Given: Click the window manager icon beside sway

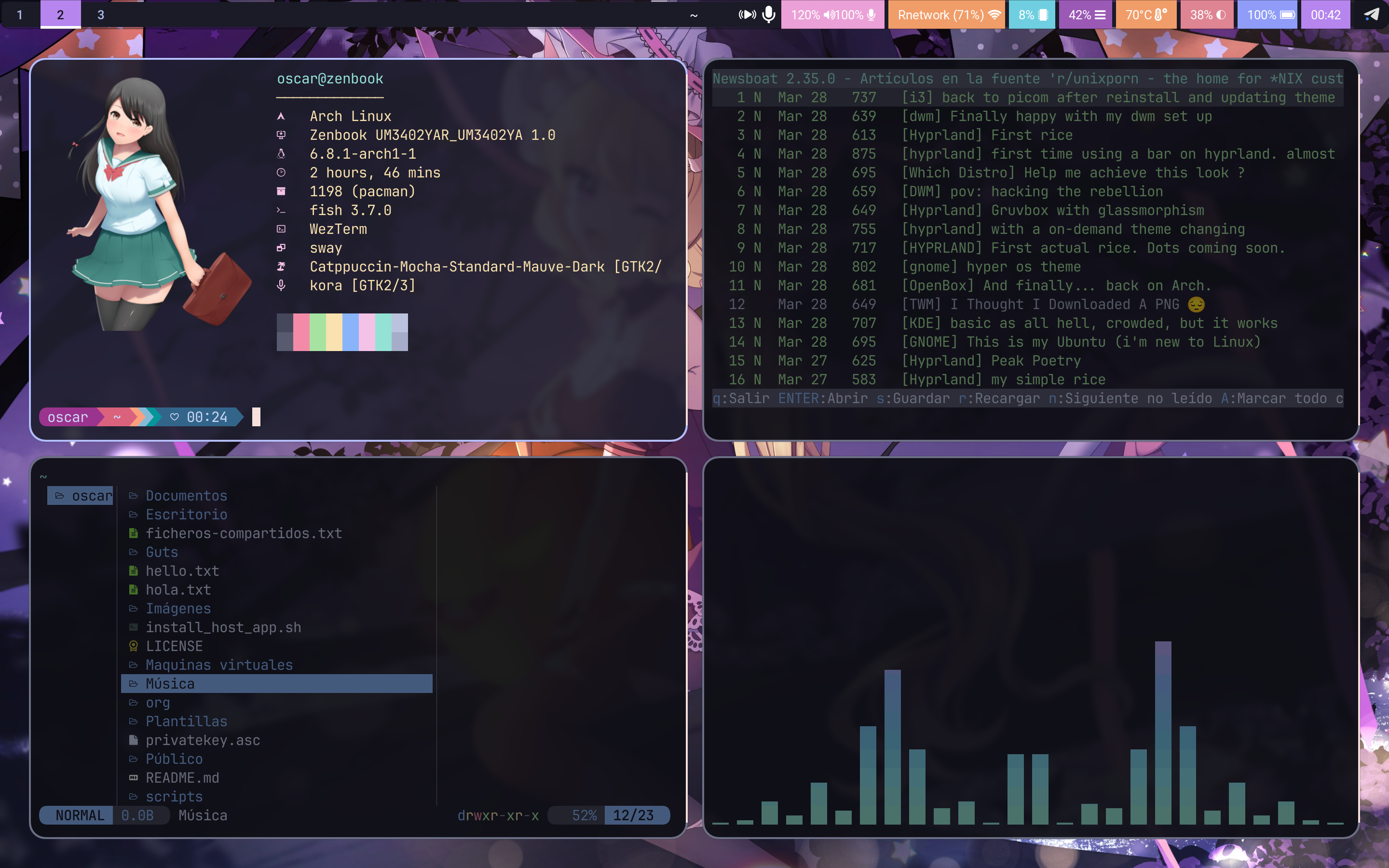Looking at the screenshot, I should pyautogui.click(x=281, y=248).
